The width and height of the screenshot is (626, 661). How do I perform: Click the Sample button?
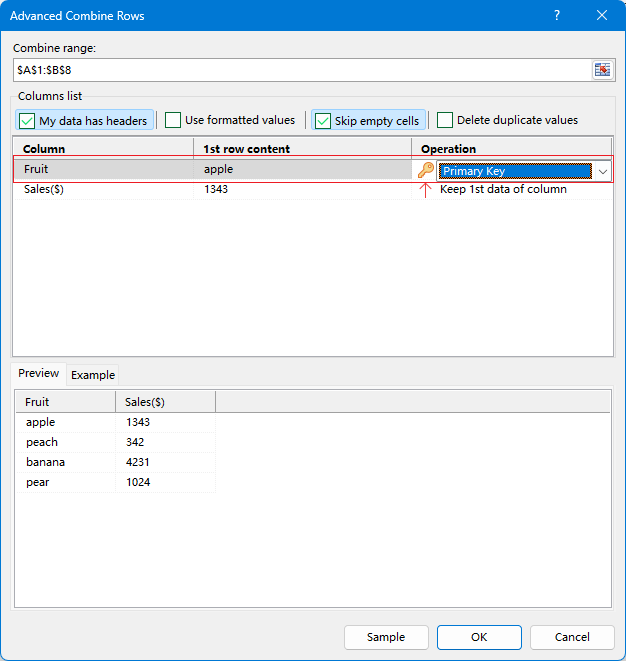[386, 637]
